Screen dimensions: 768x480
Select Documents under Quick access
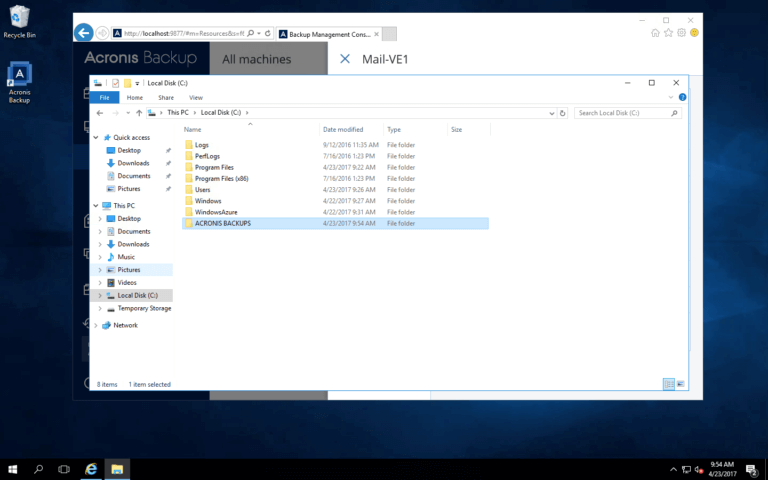134,176
